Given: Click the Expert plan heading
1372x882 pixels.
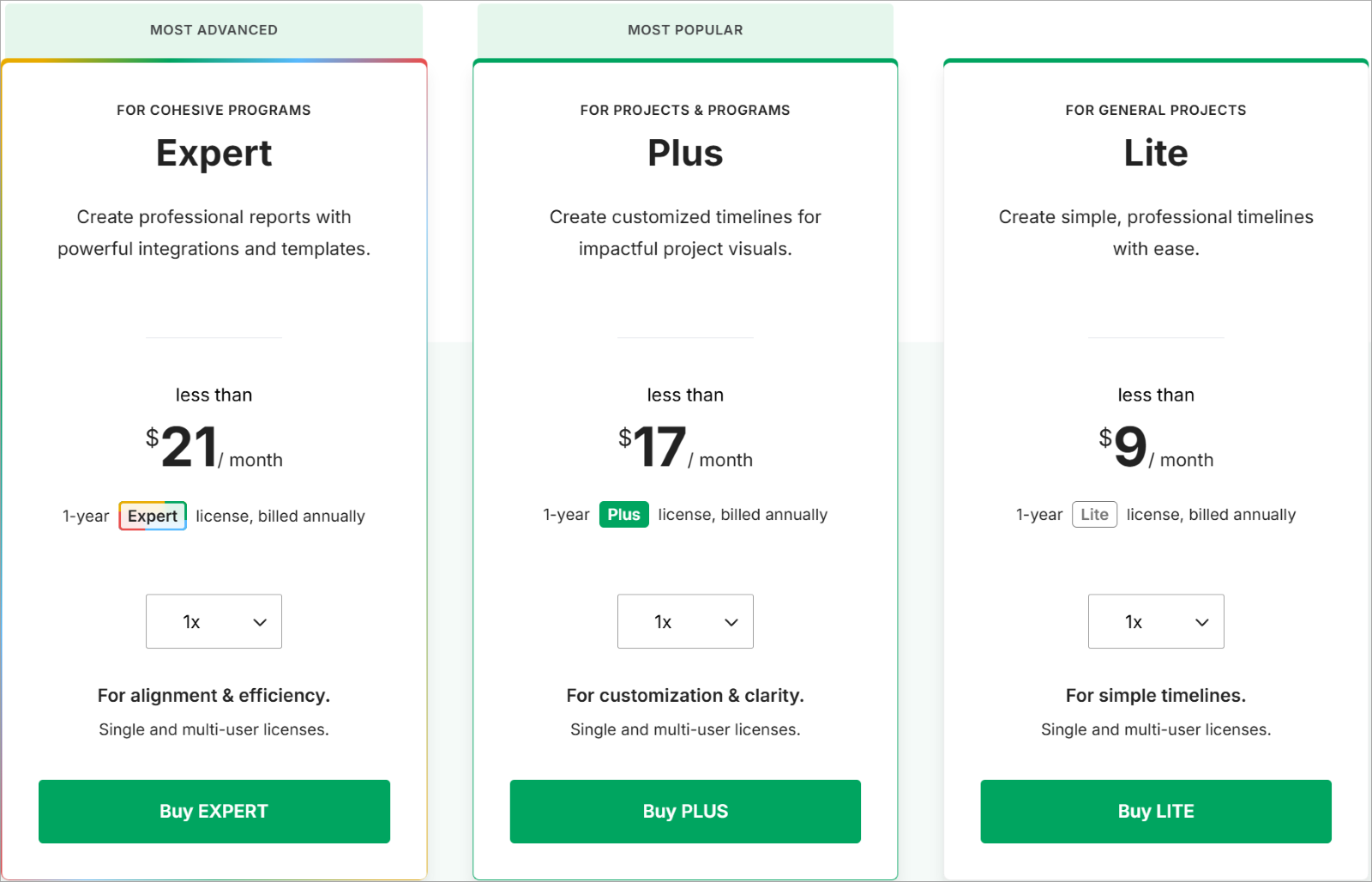Looking at the screenshot, I should [x=214, y=154].
